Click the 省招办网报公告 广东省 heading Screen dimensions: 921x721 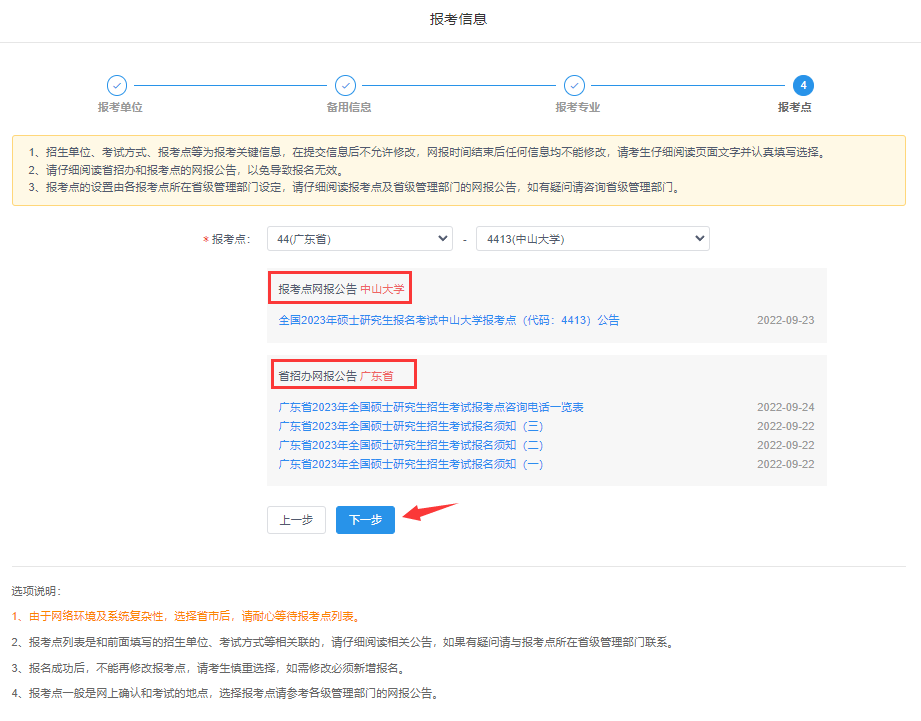coord(343,376)
